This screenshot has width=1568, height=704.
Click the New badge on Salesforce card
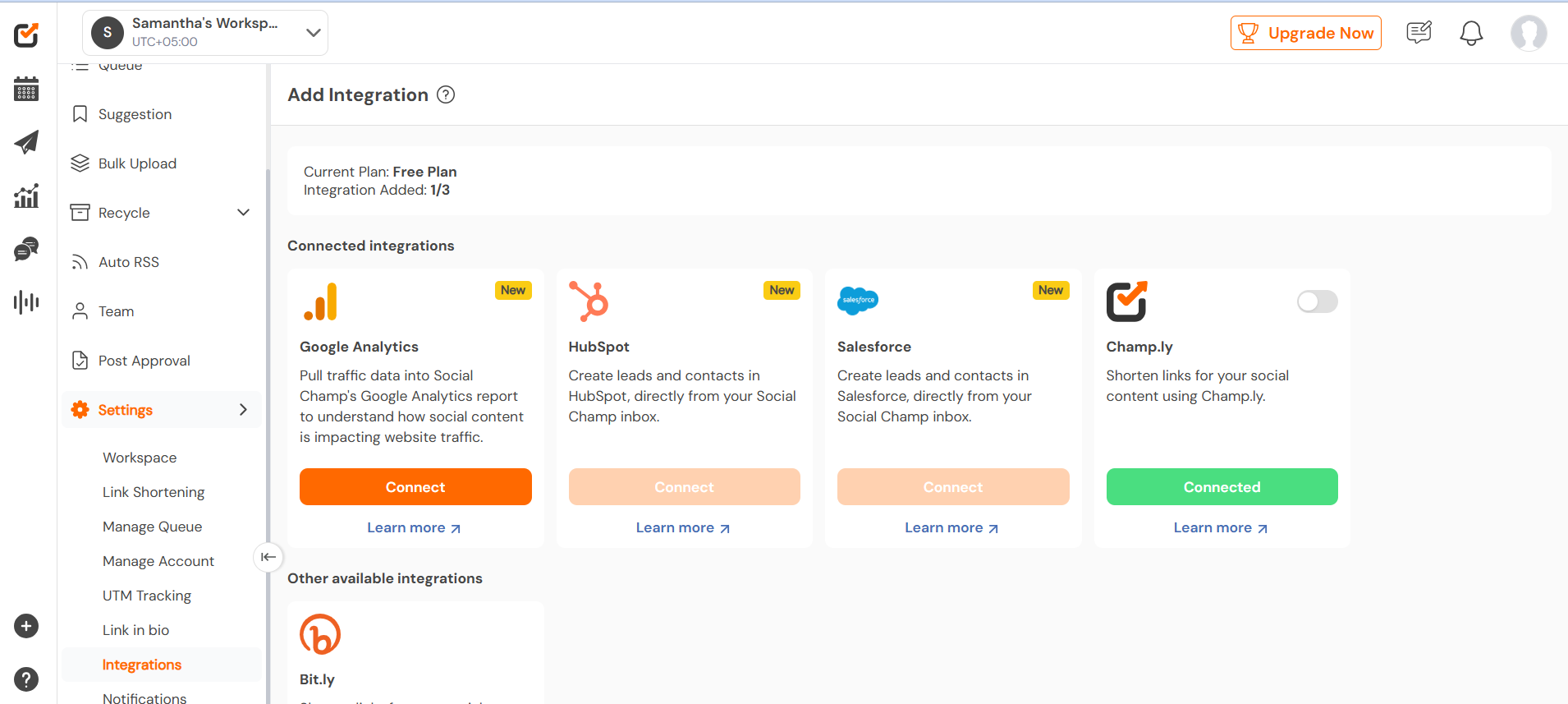[1051, 290]
